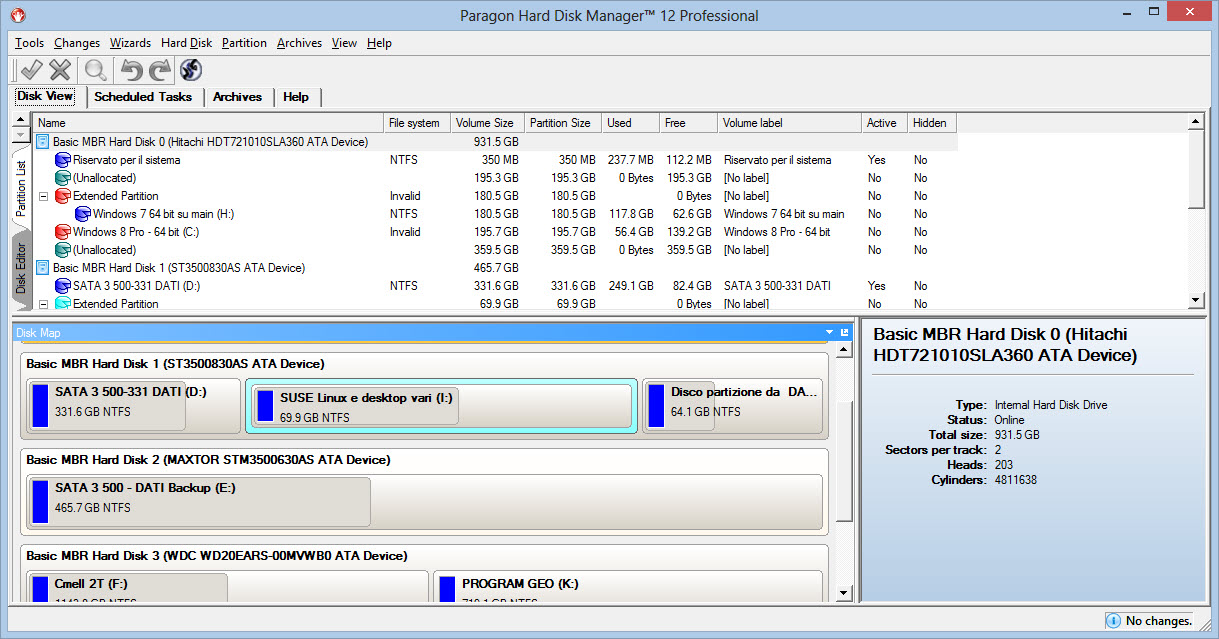
Task: Click the red icon beside Windows 8 Pro - 64 bit
Action: pyautogui.click(x=63, y=232)
